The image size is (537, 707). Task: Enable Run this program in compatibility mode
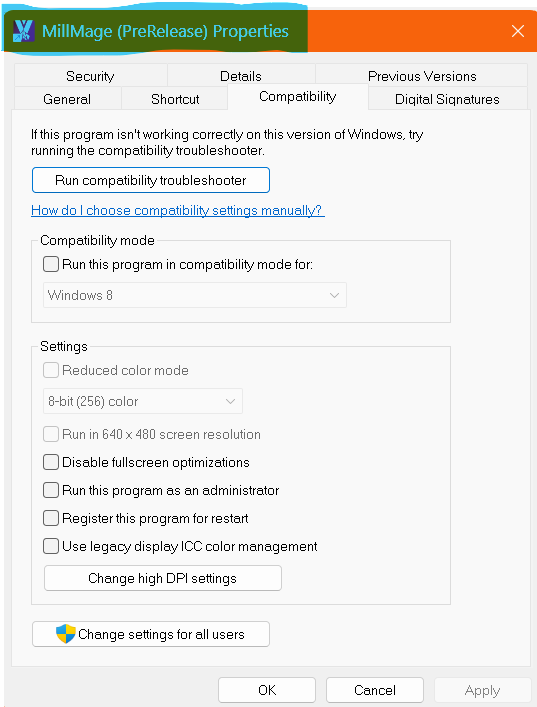point(51,264)
